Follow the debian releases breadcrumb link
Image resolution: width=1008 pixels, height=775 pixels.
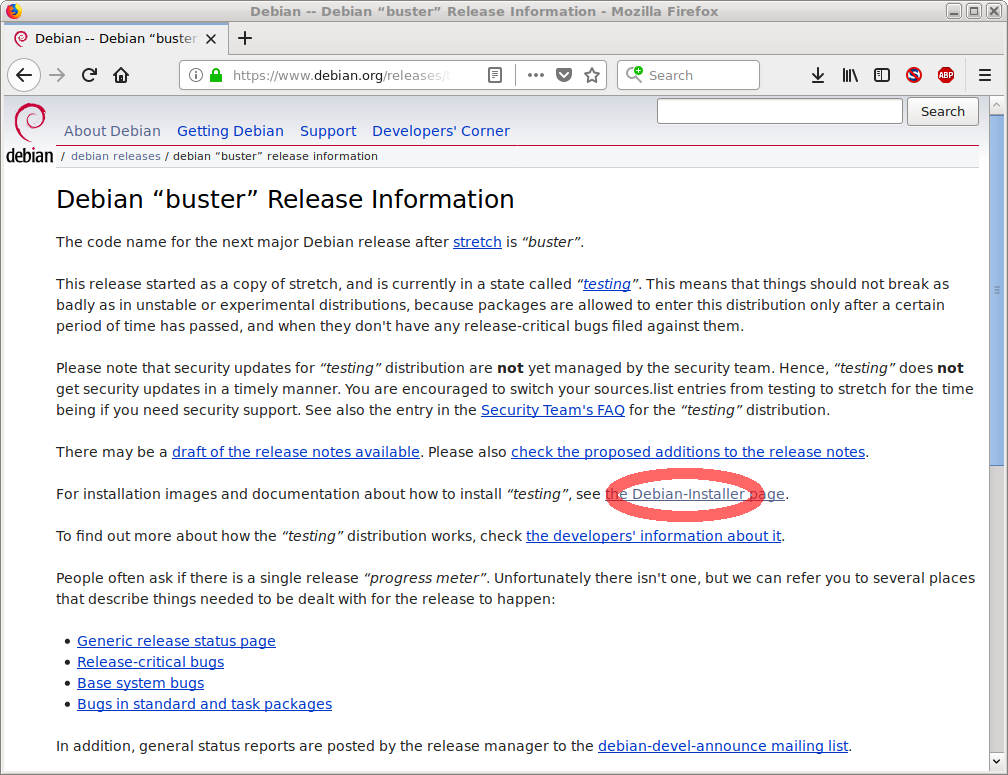(116, 156)
